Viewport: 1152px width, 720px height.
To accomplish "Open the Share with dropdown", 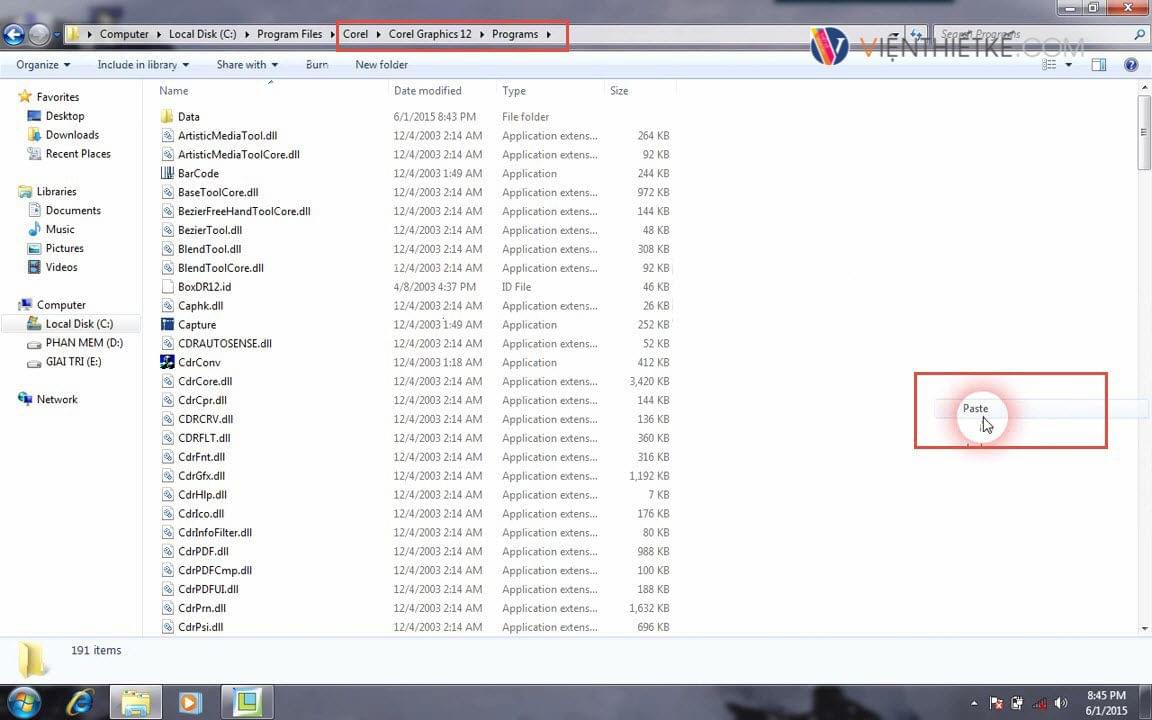I will click(x=247, y=65).
